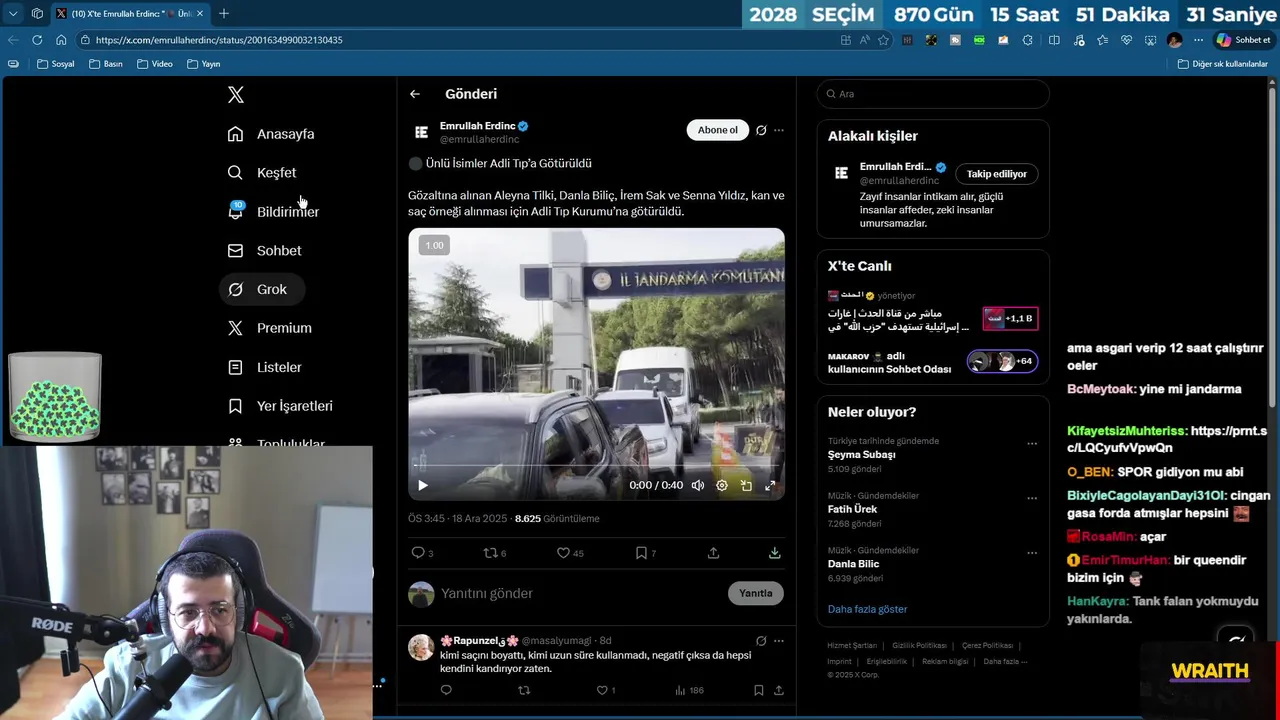Open the browser profile avatar

tap(1175, 40)
